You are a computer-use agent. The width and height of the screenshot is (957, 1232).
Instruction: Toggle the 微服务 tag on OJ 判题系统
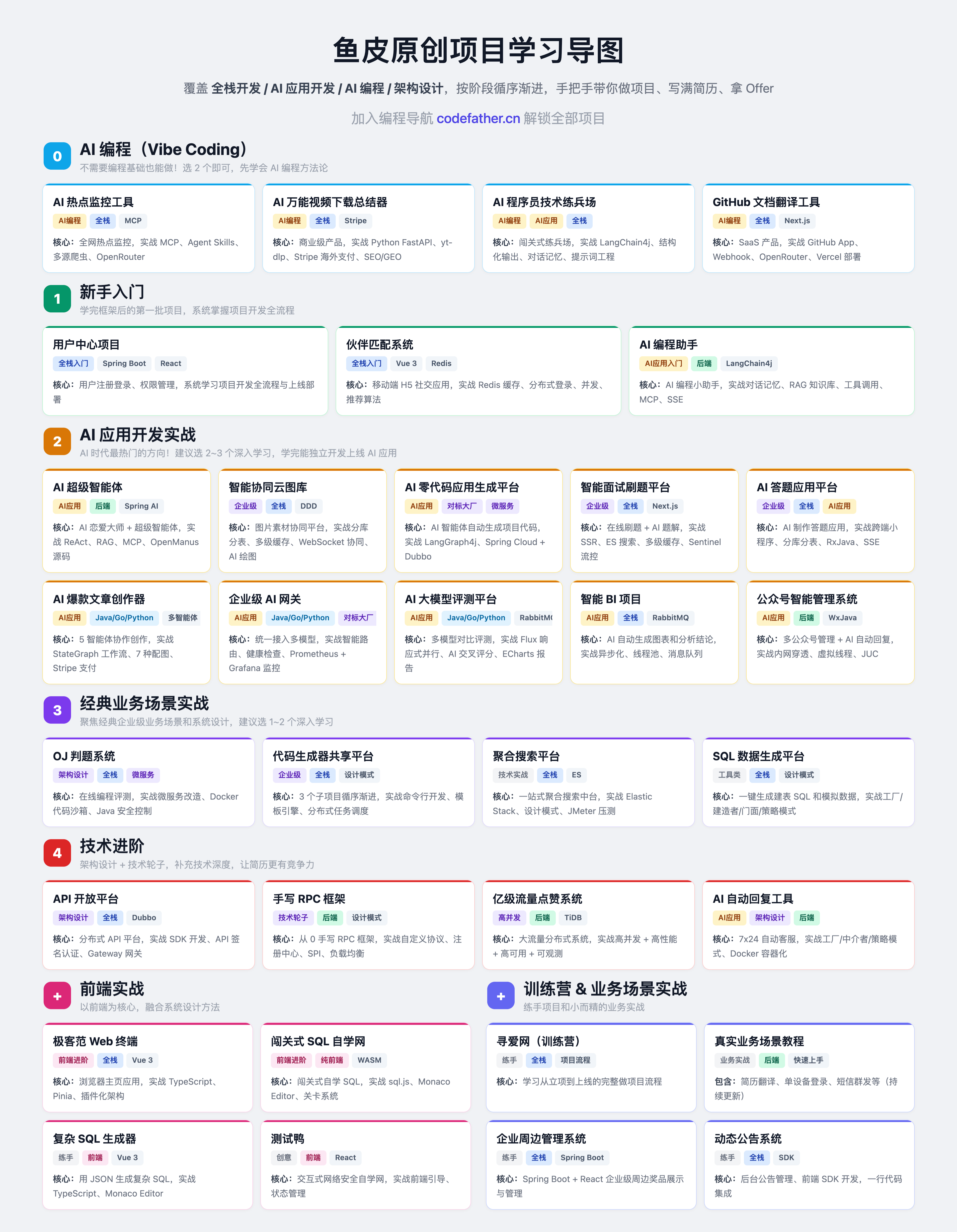[143, 775]
